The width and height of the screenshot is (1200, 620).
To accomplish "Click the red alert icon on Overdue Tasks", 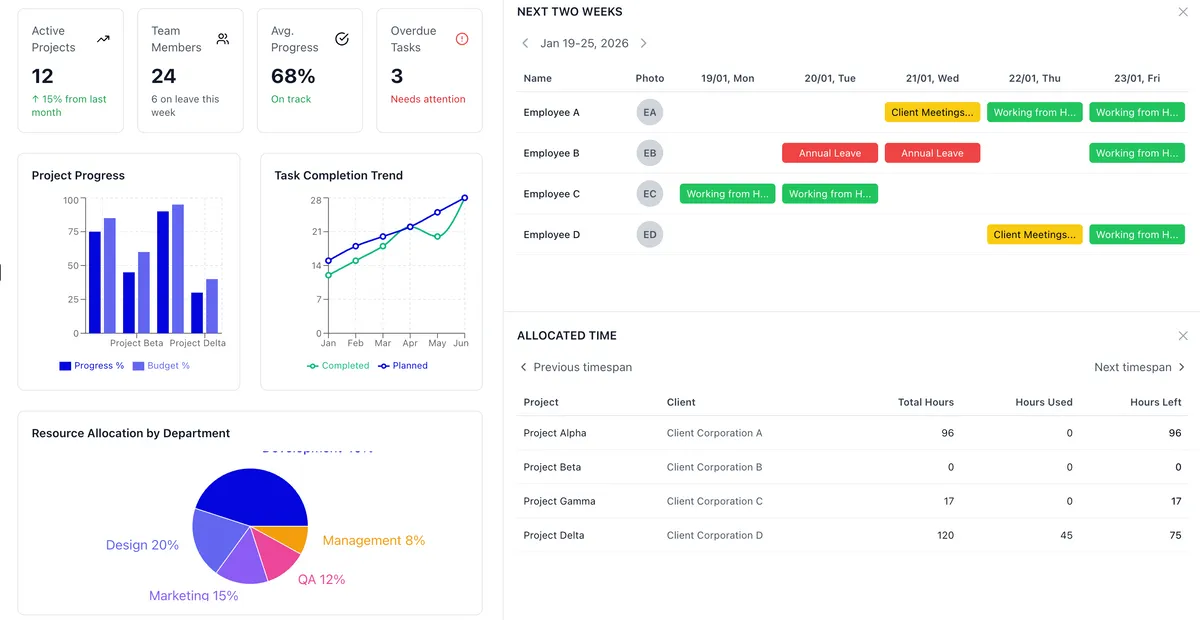I will (461, 39).
